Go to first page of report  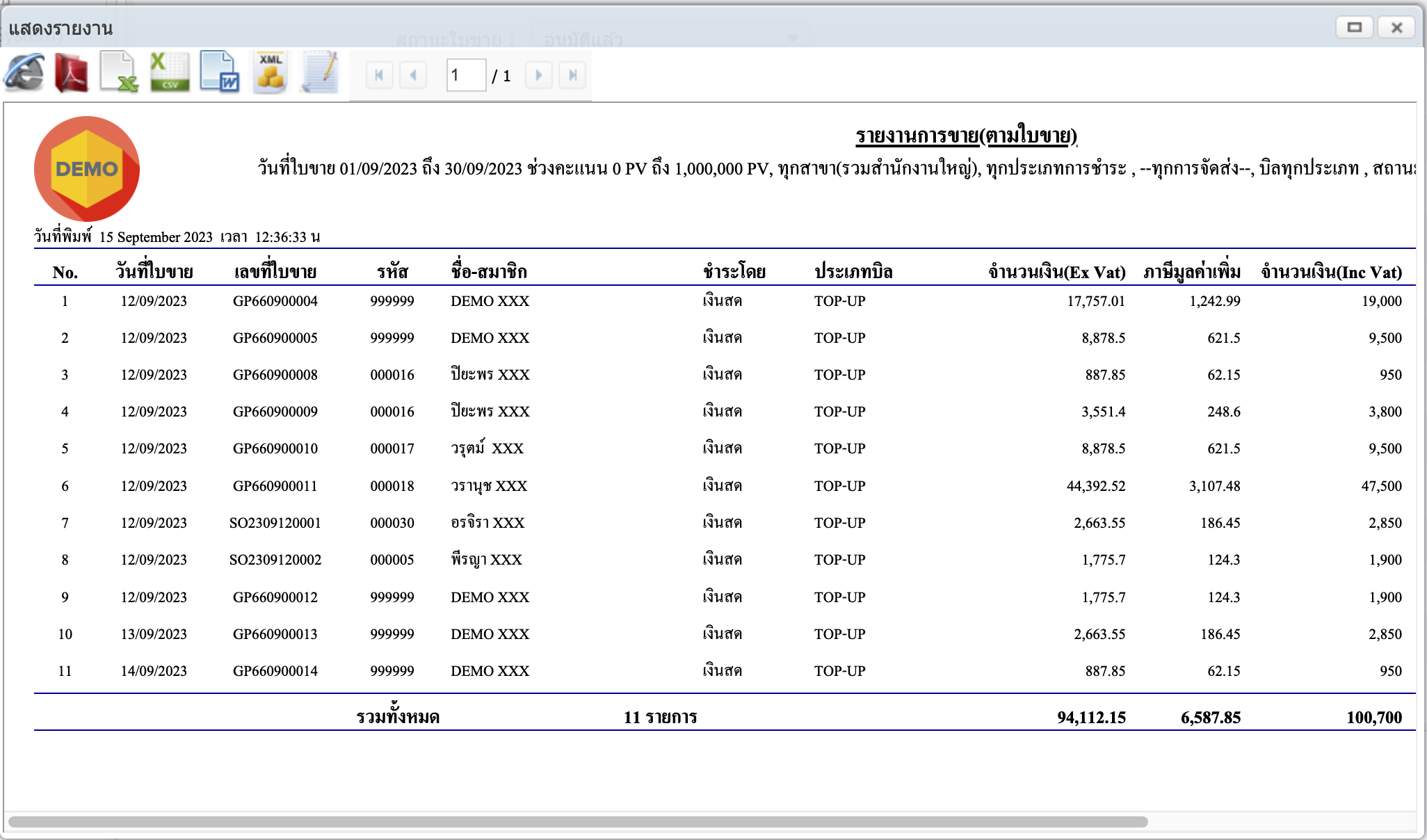[379, 75]
